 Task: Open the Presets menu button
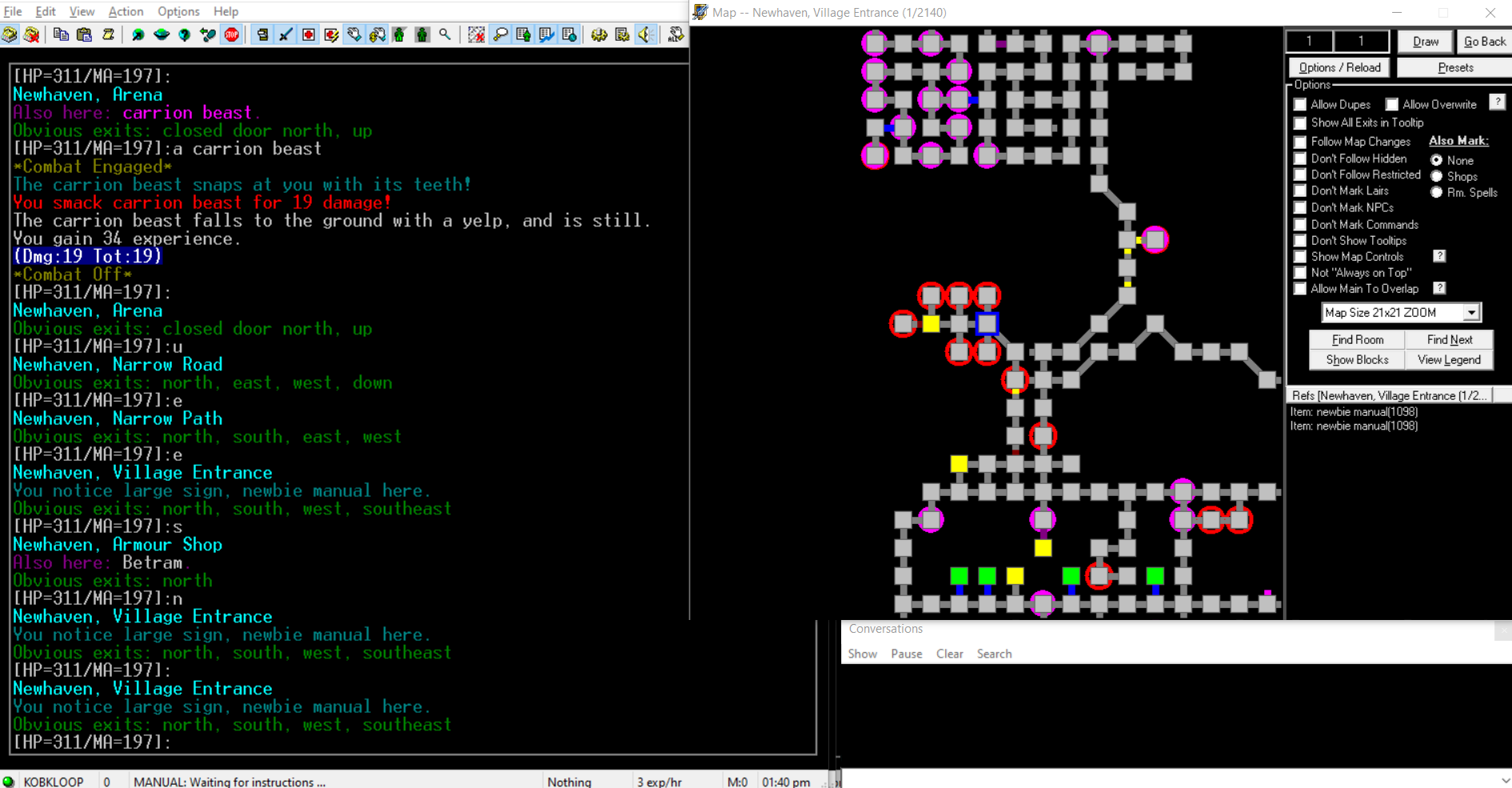(x=1454, y=68)
